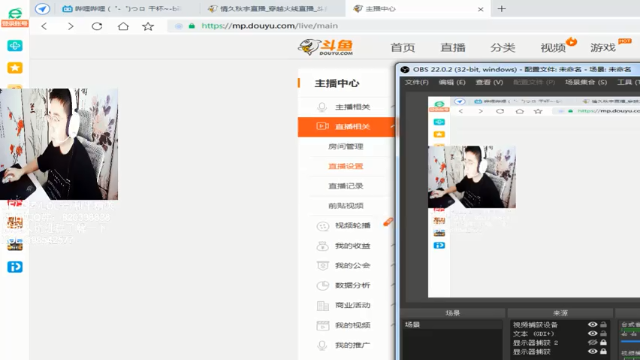640x360 pixels.
Task: Click the microphone icon beside 我的推广
Action: (322, 345)
